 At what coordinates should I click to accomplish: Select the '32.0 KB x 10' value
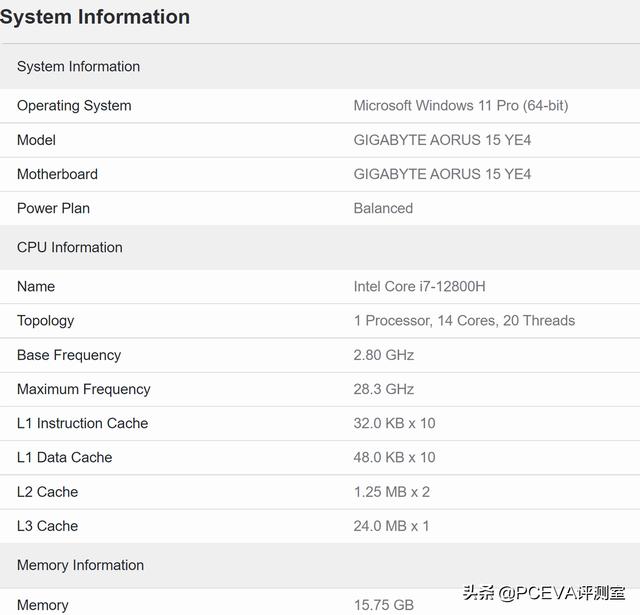pyautogui.click(x=394, y=423)
